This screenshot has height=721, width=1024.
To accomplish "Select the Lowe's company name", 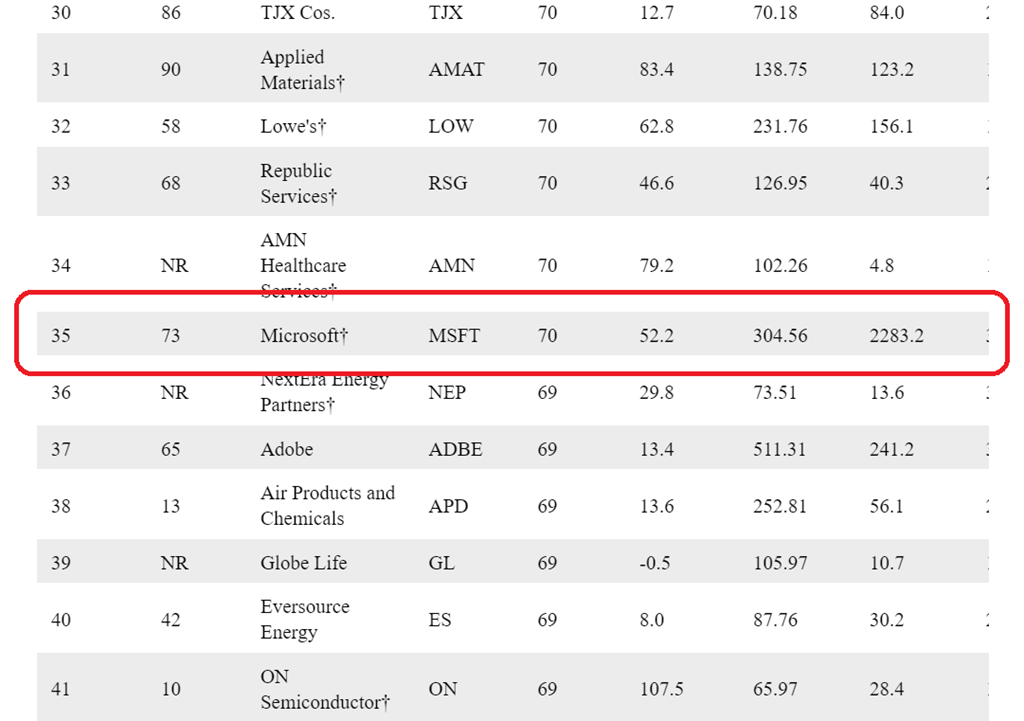I will point(297,126).
